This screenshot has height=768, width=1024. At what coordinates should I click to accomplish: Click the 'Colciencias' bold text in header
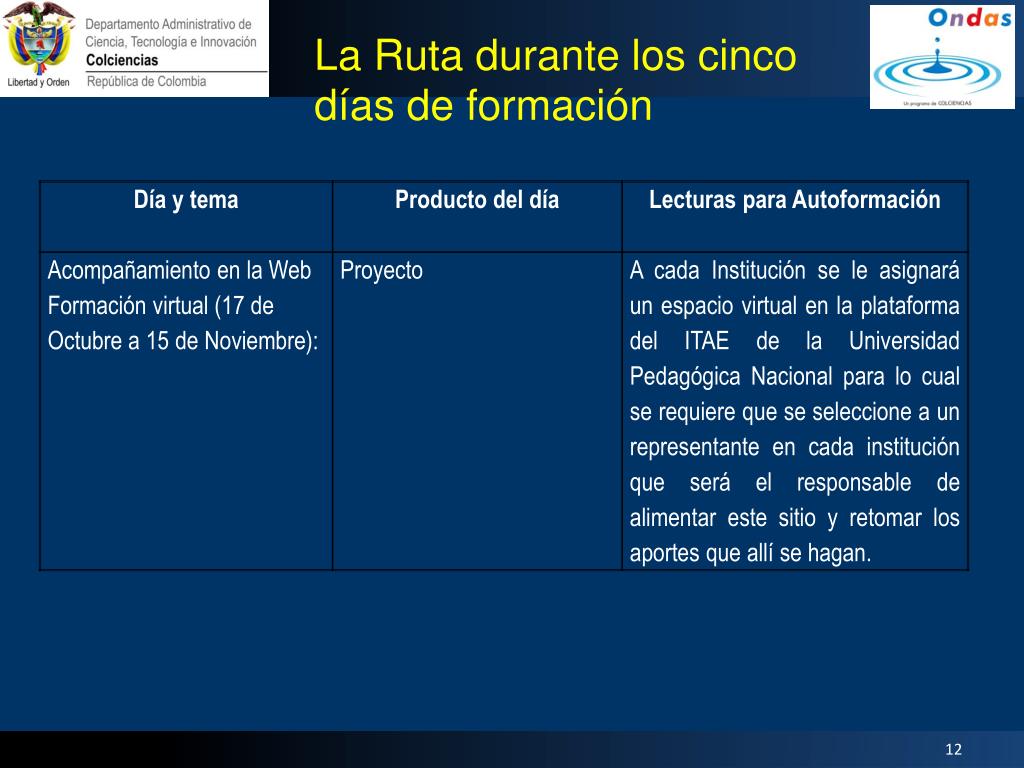pyautogui.click(x=122, y=60)
